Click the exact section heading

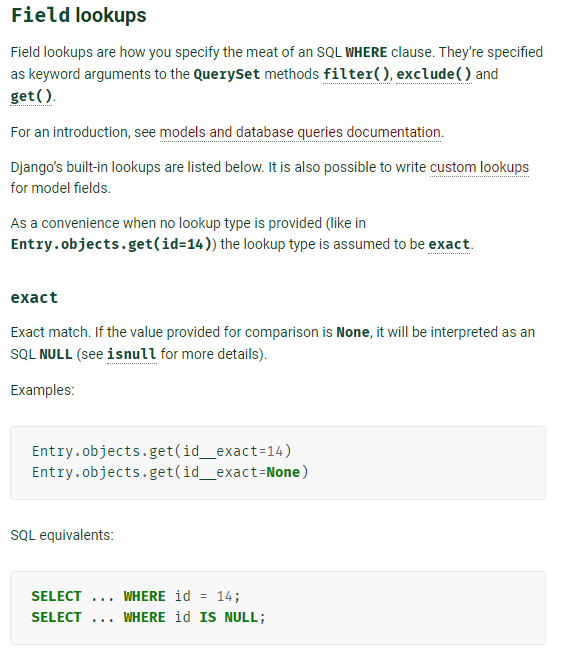(34, 298)
